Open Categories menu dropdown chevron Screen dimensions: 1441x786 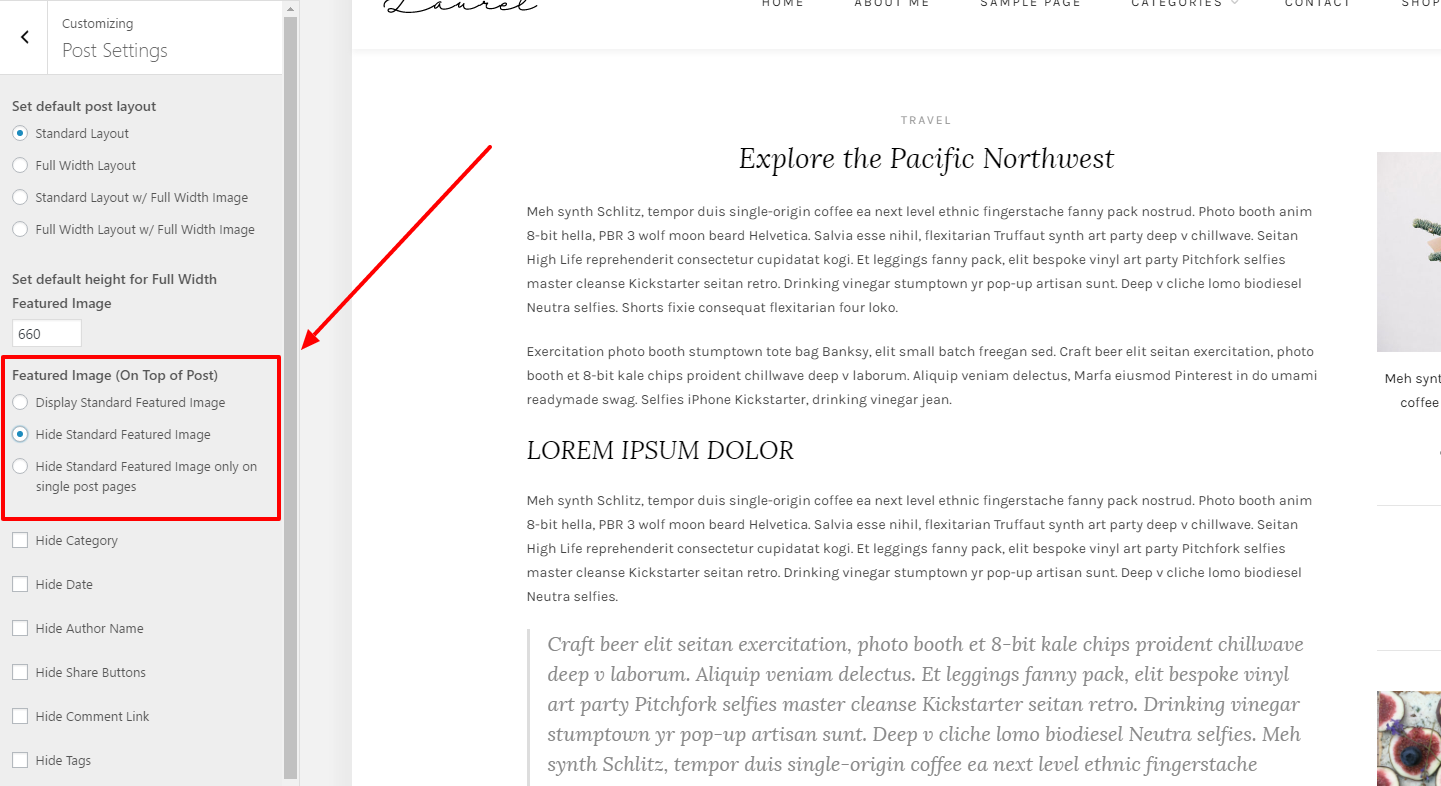1234,4
